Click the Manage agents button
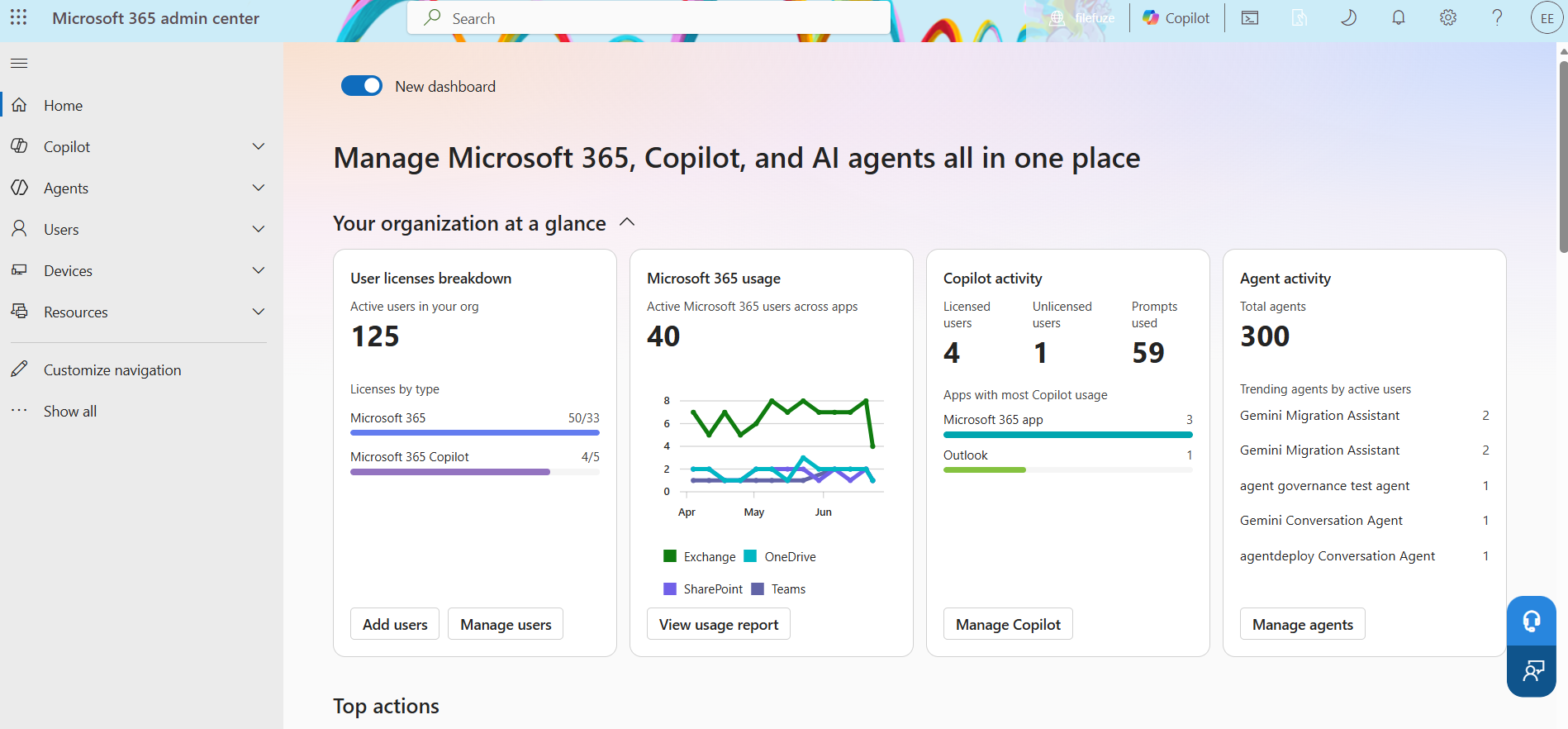Viewport: 1568px width, 729px height. (1303, 624)
